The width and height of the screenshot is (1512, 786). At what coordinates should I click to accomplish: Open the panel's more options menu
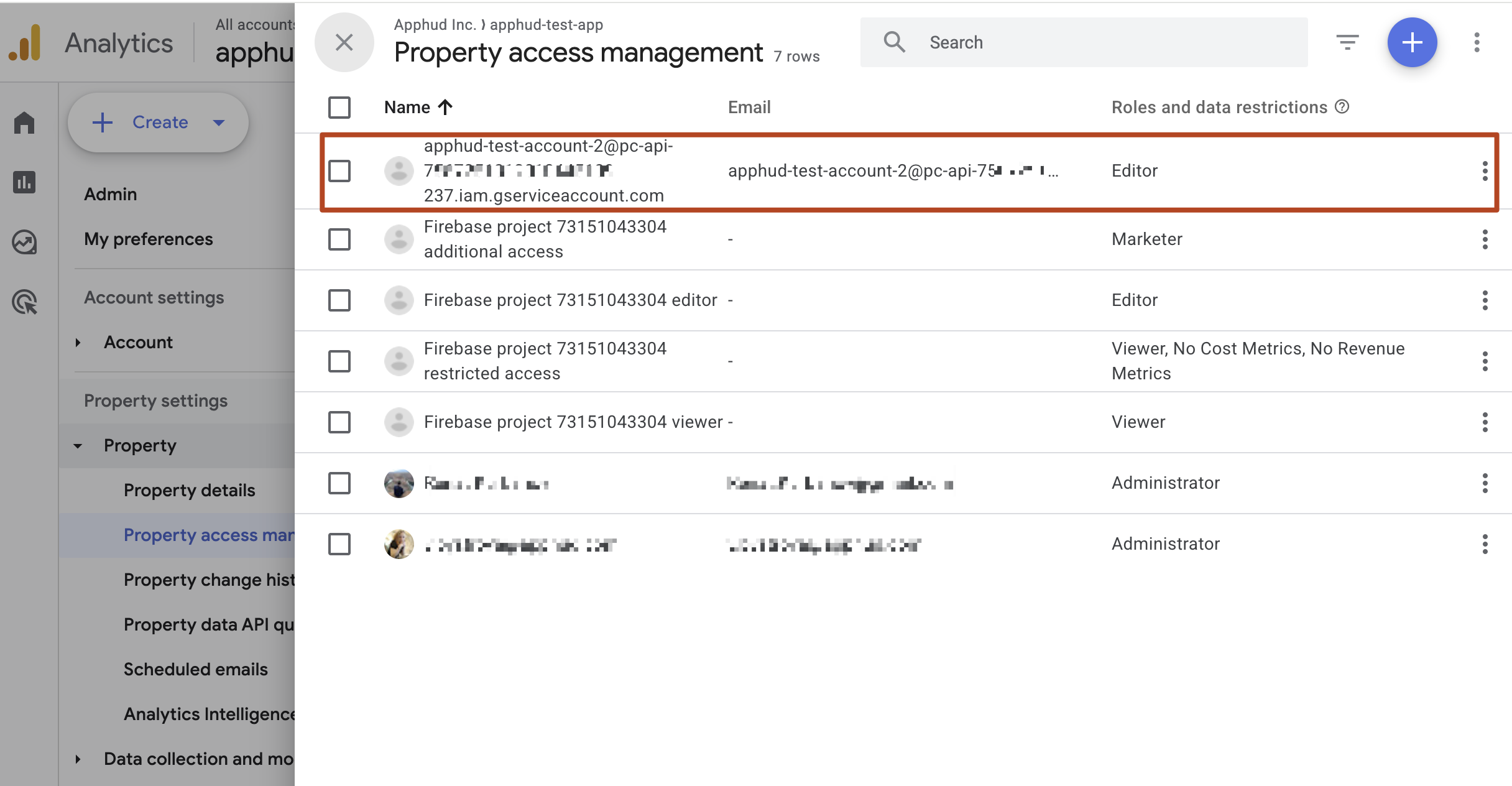pos(1477,42)
